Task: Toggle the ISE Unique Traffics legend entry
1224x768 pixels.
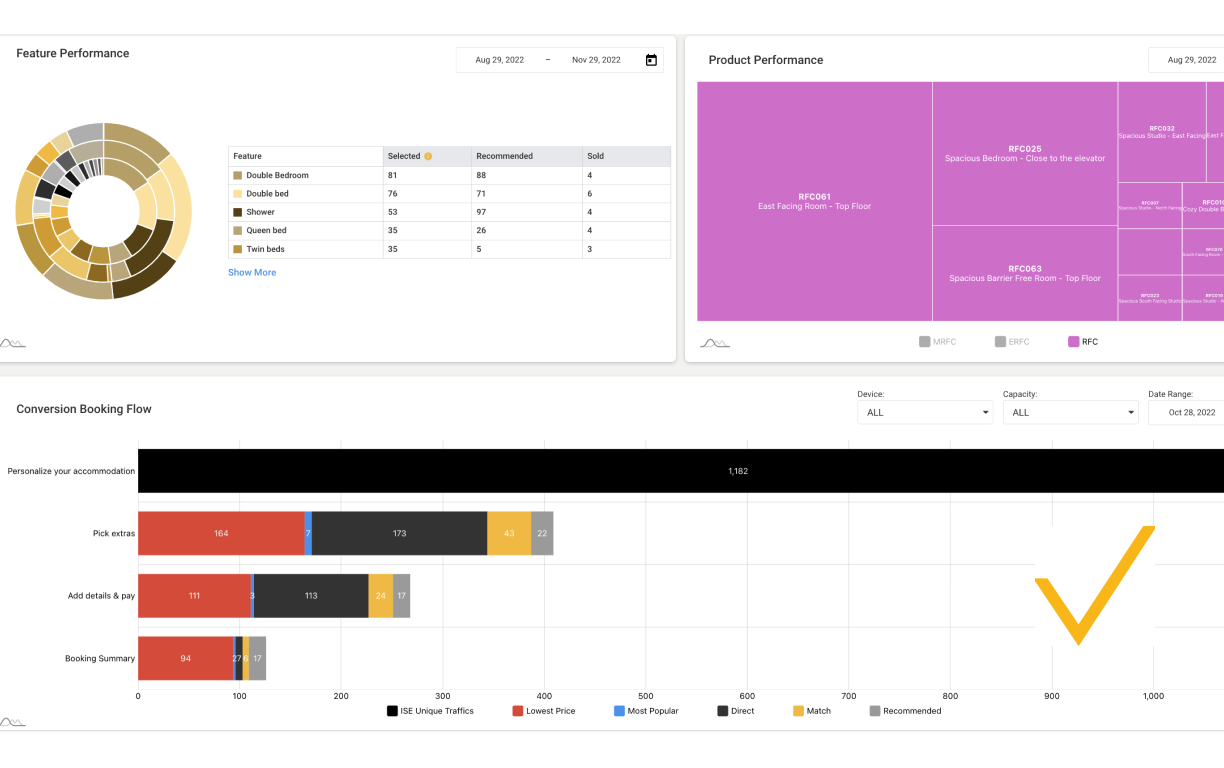Action: click(430, 711)
